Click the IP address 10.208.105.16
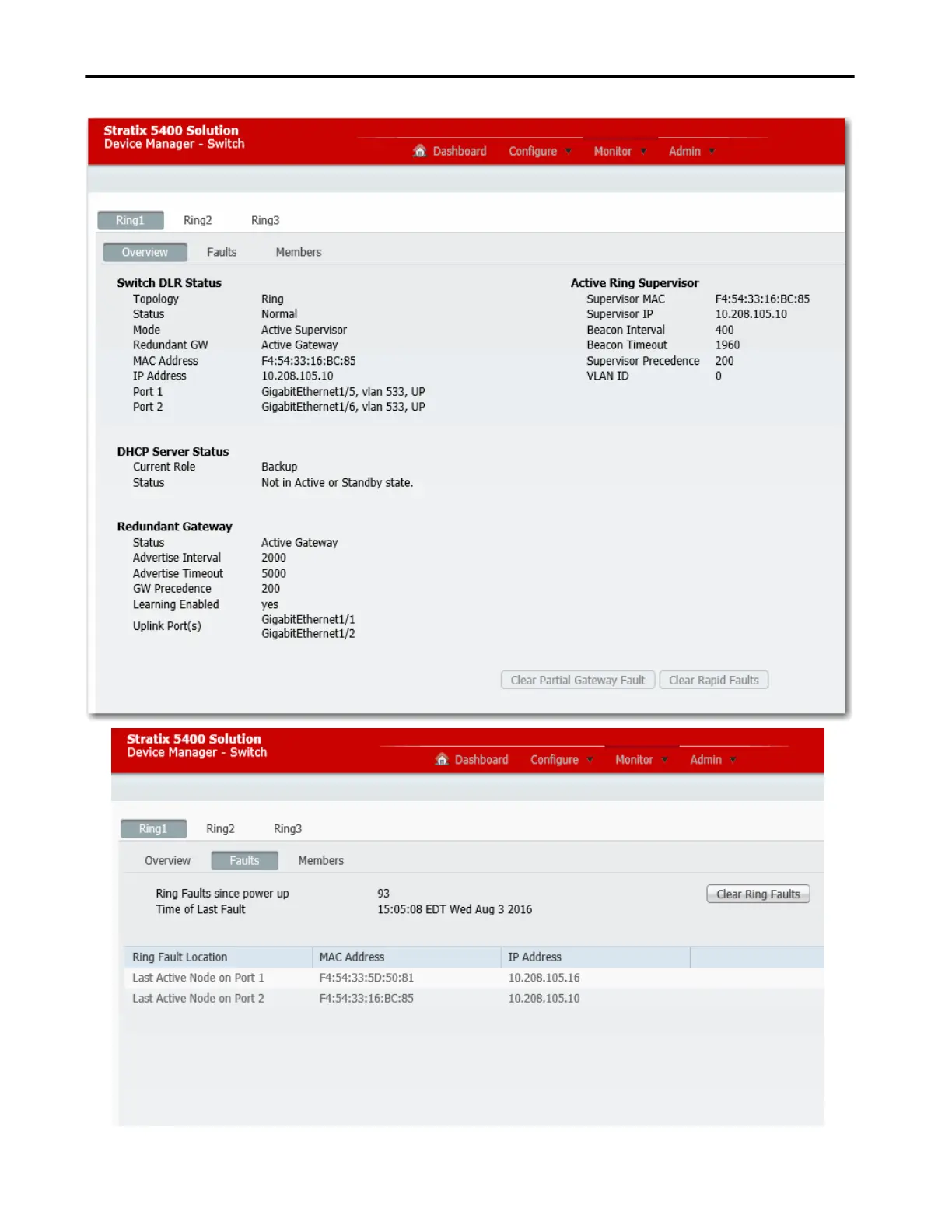Viewport: 952px width, 1232px height. [x=544, y=978]
